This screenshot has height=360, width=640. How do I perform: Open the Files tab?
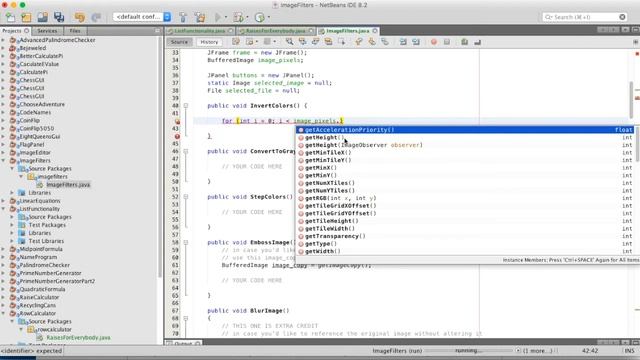pos(75,31)
